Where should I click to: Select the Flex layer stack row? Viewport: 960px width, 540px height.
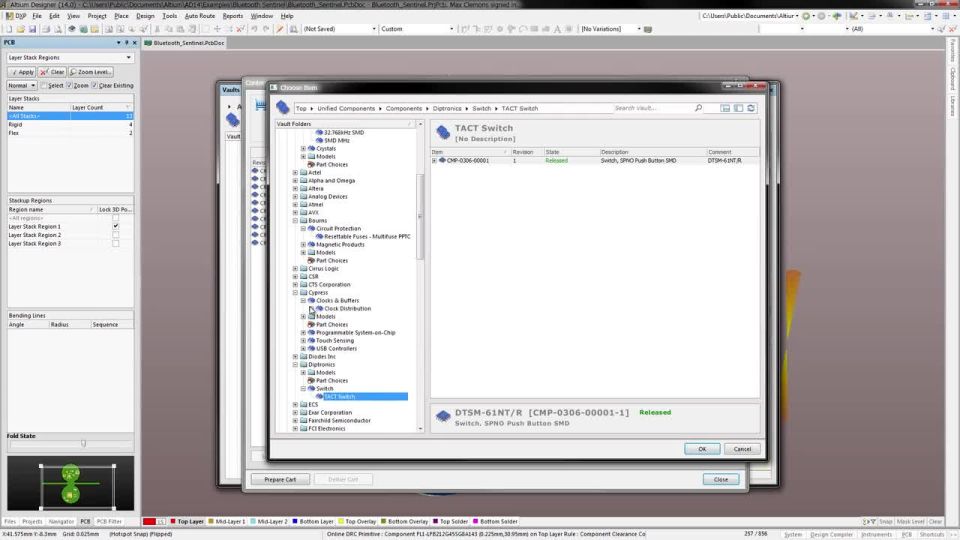coord(70,133)
